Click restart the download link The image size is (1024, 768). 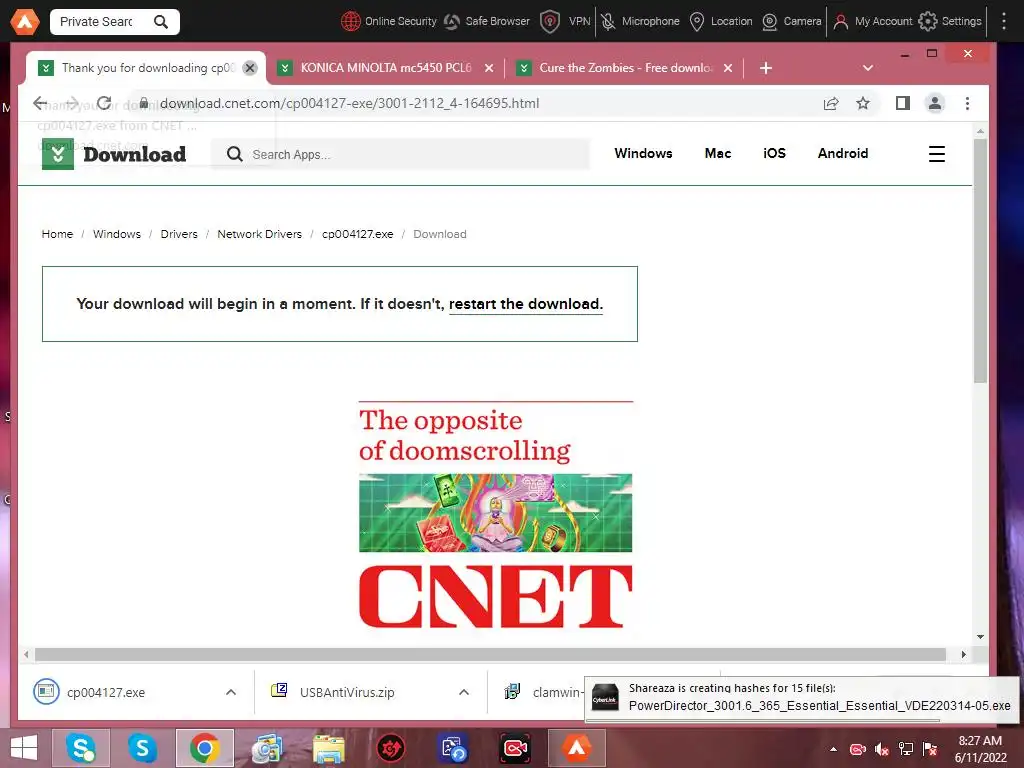(x=526, y=304)
